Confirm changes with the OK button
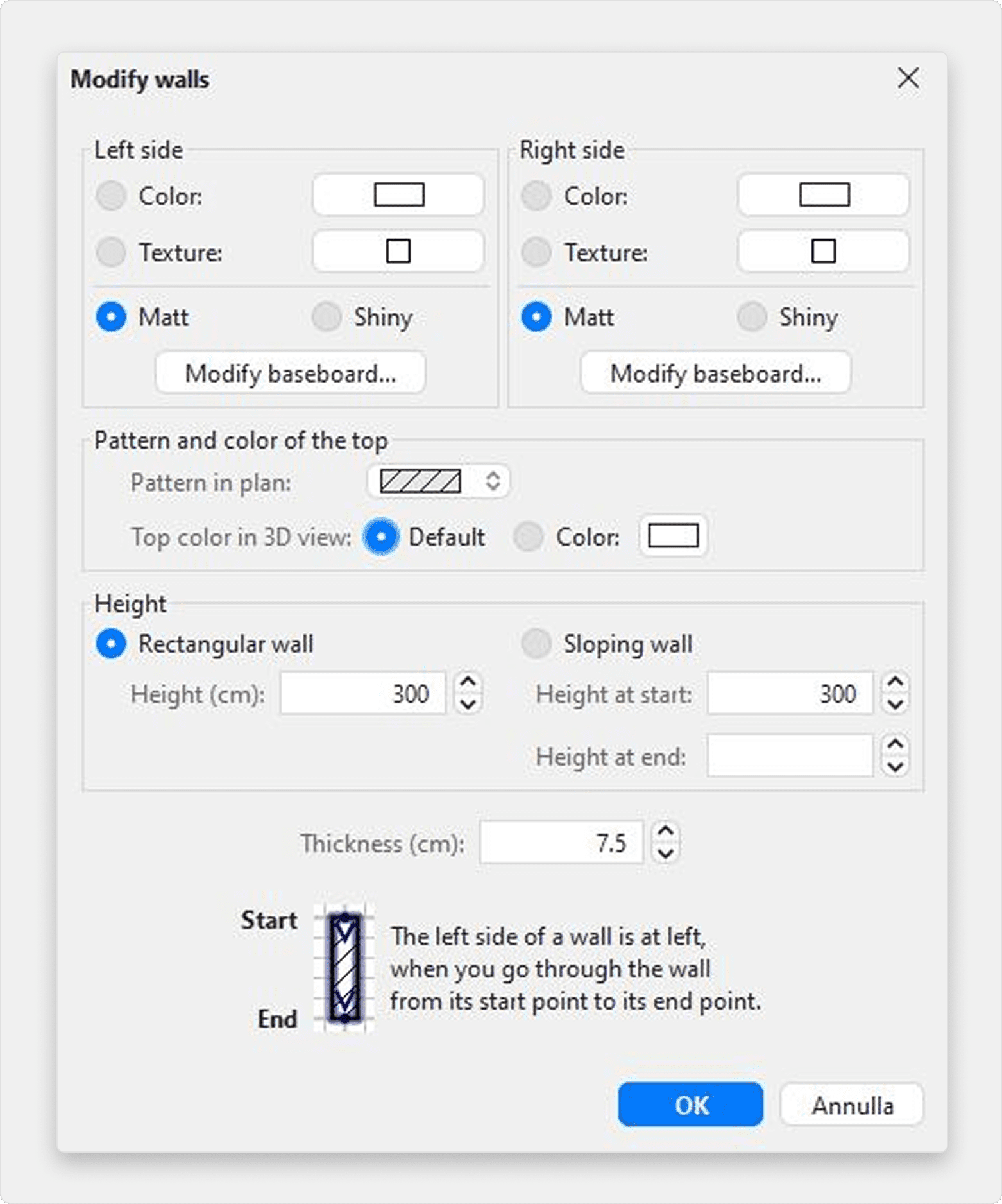1002x1204 pixels. [690, 1105]
